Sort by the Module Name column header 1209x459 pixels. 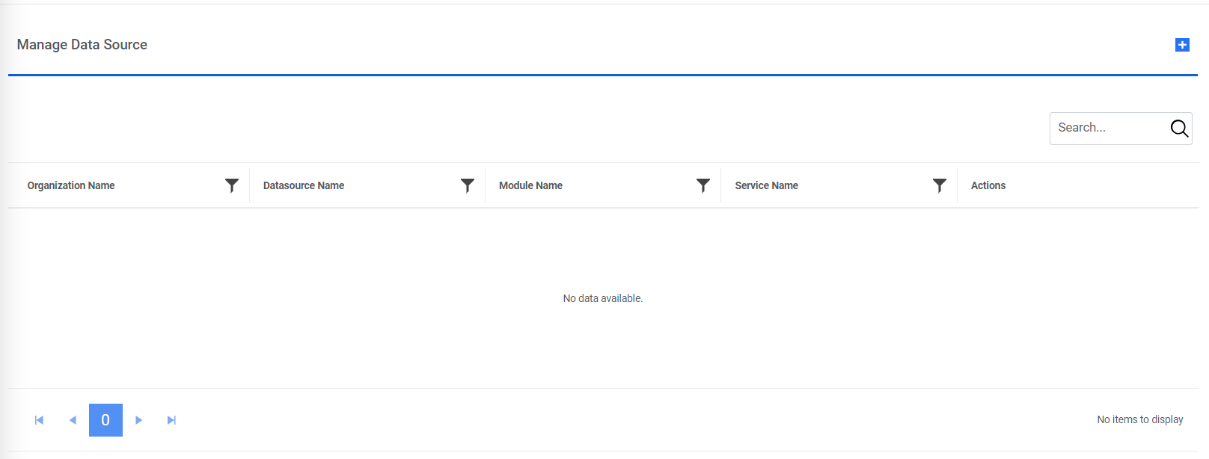tap(530, 185)
